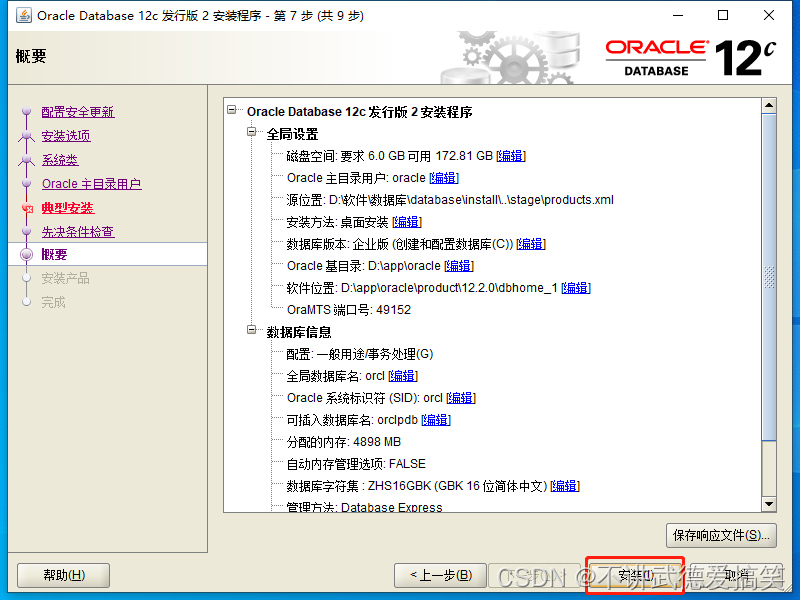
Task: Select the 全局设置 tree label
Action: (x=292, y=134)
